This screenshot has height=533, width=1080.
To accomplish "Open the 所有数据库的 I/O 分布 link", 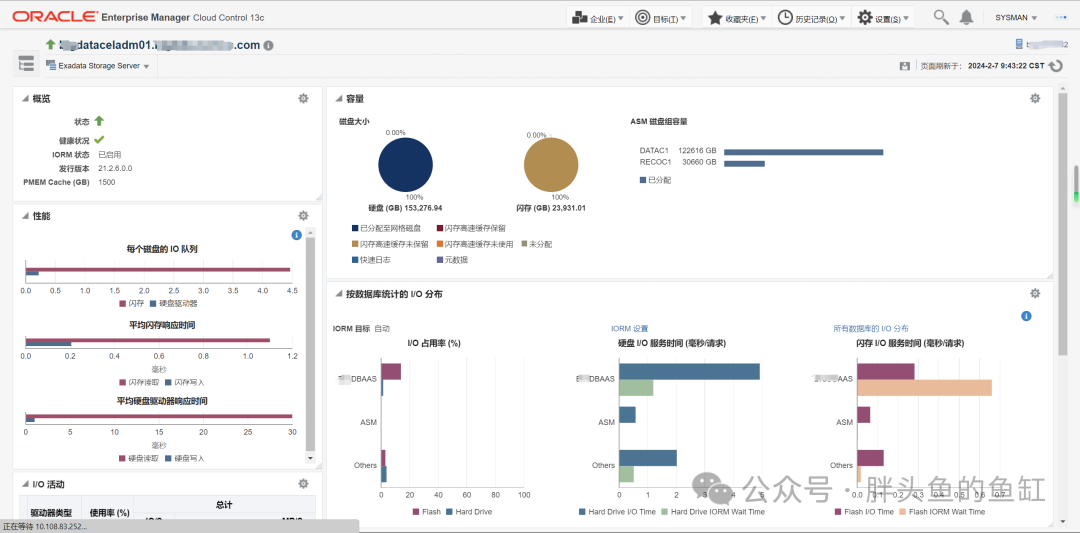I will coord(871,329).
